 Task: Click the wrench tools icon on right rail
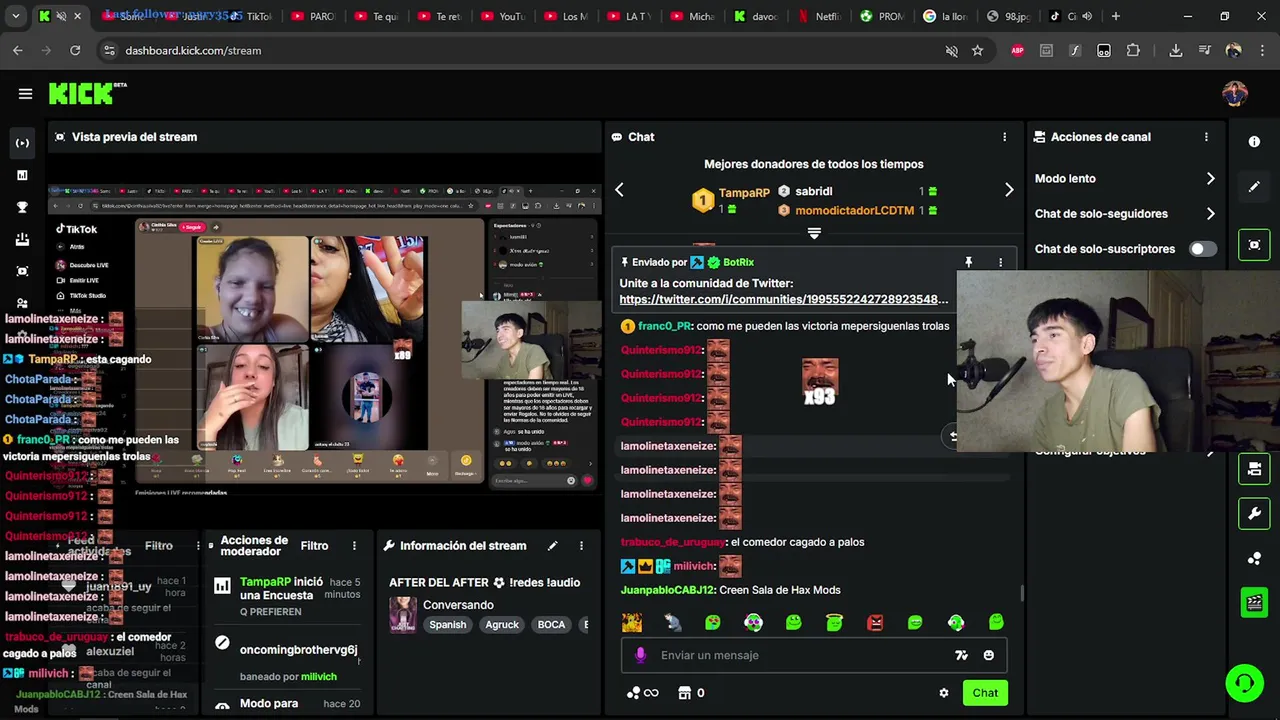(1254, 513)
